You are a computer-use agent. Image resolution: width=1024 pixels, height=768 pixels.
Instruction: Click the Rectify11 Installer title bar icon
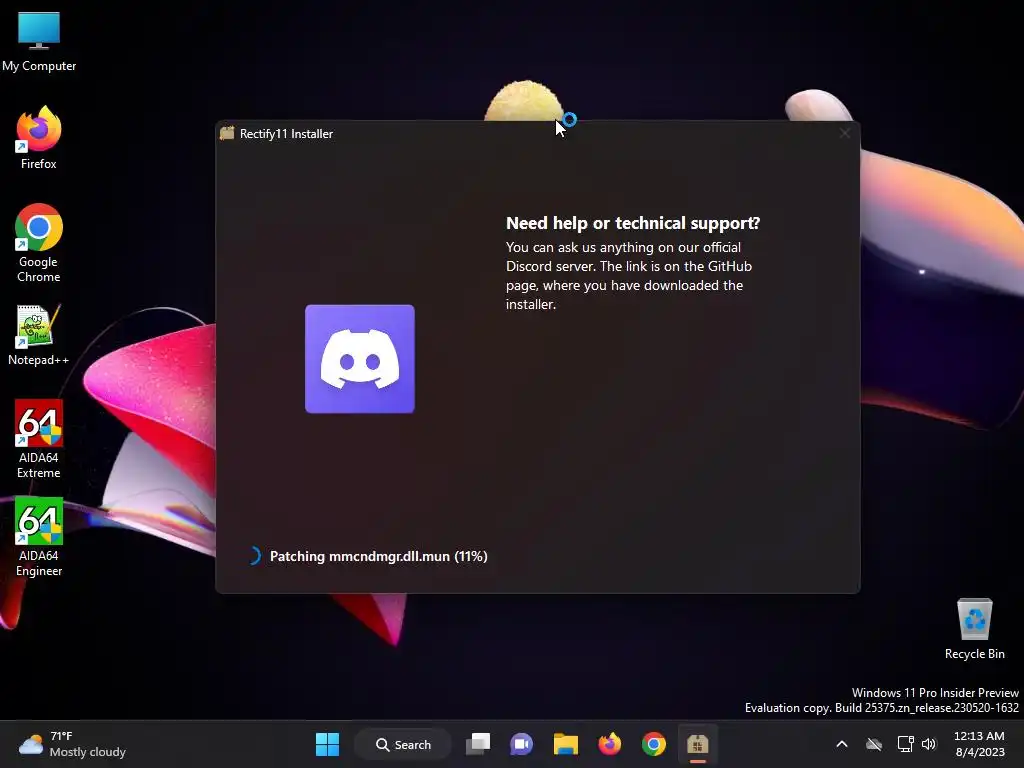(x=227, y=133)
